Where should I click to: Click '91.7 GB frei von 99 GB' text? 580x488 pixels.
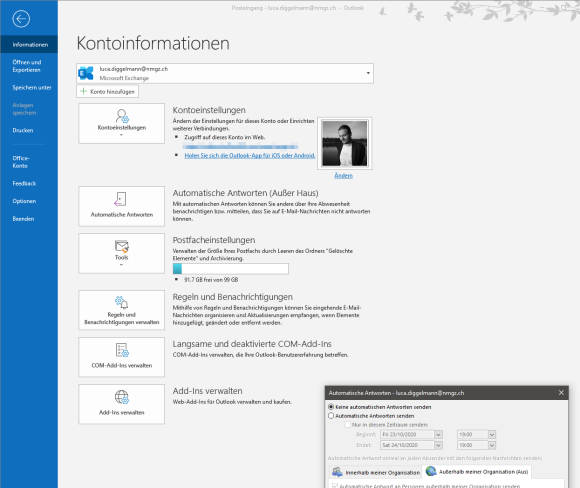point(211,279)
